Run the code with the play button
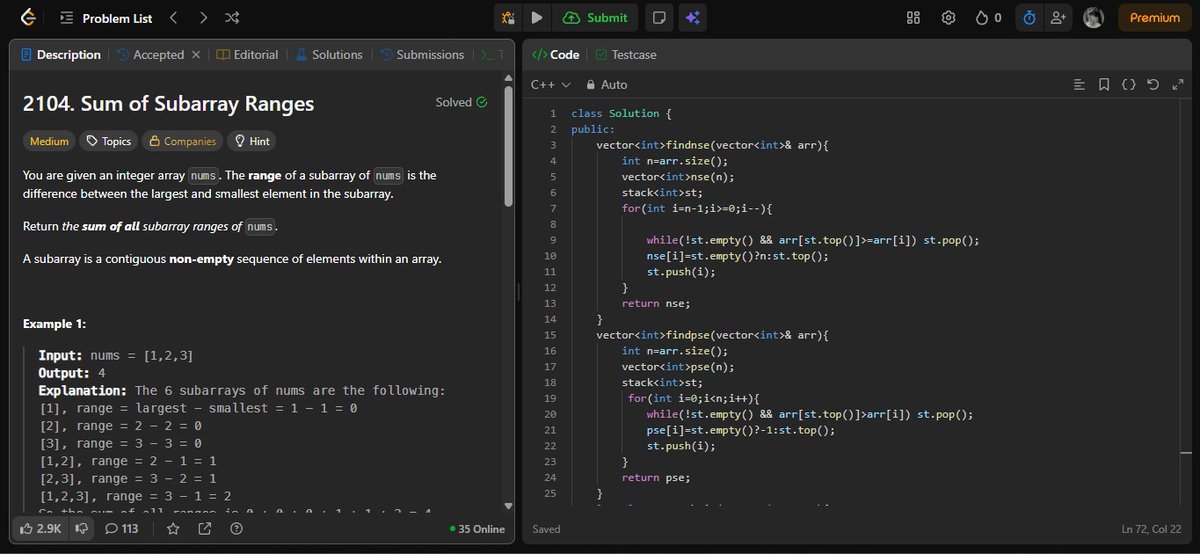This screenshot has width=1200, height=554. 537,17
